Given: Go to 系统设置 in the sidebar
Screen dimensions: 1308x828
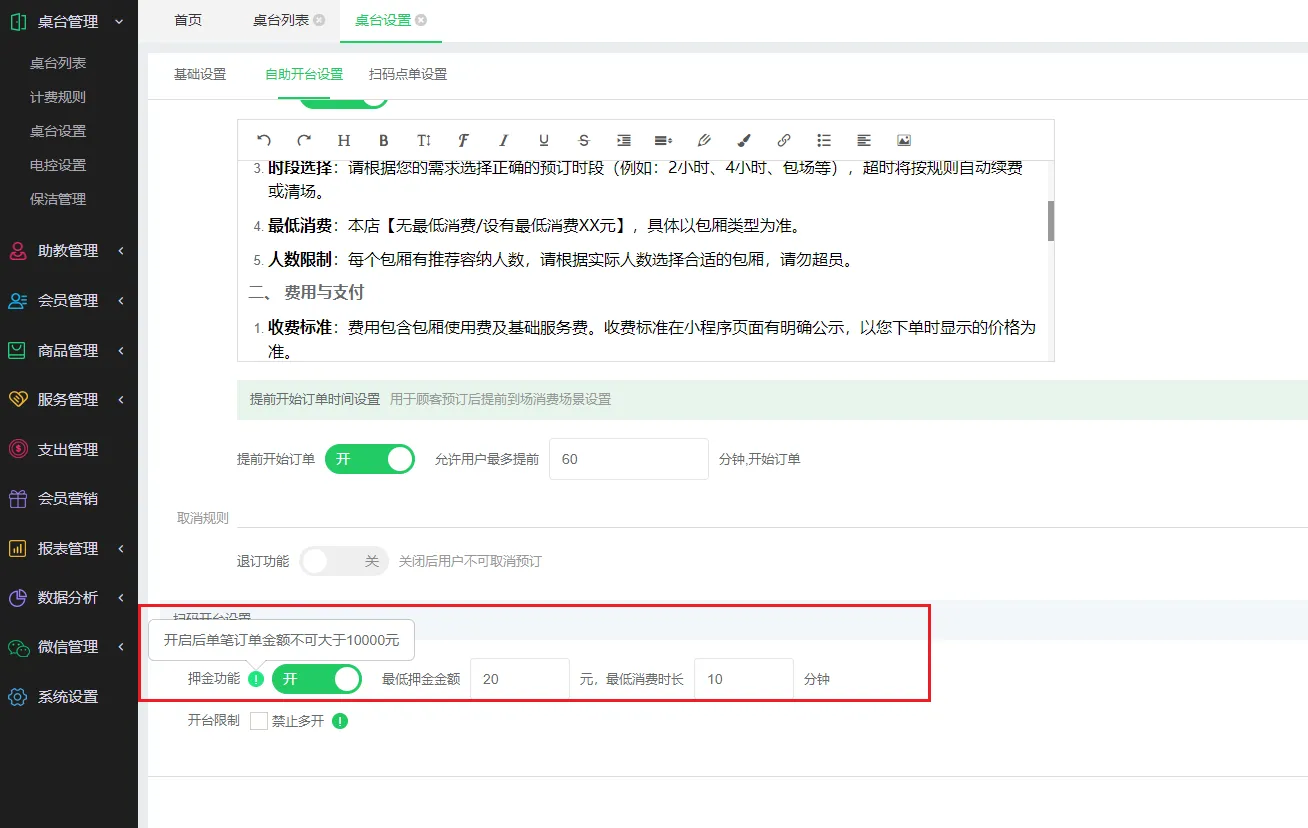Looking at the screenshot, I should coord(68,697).
